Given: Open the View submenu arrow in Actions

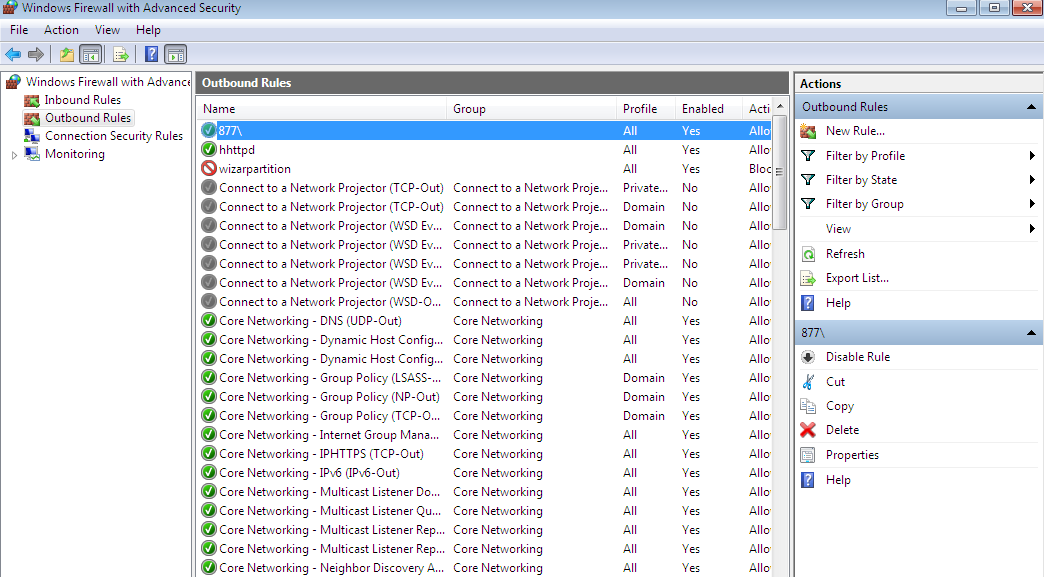Looking at the screenshot, I should (x=1032, y=229).
